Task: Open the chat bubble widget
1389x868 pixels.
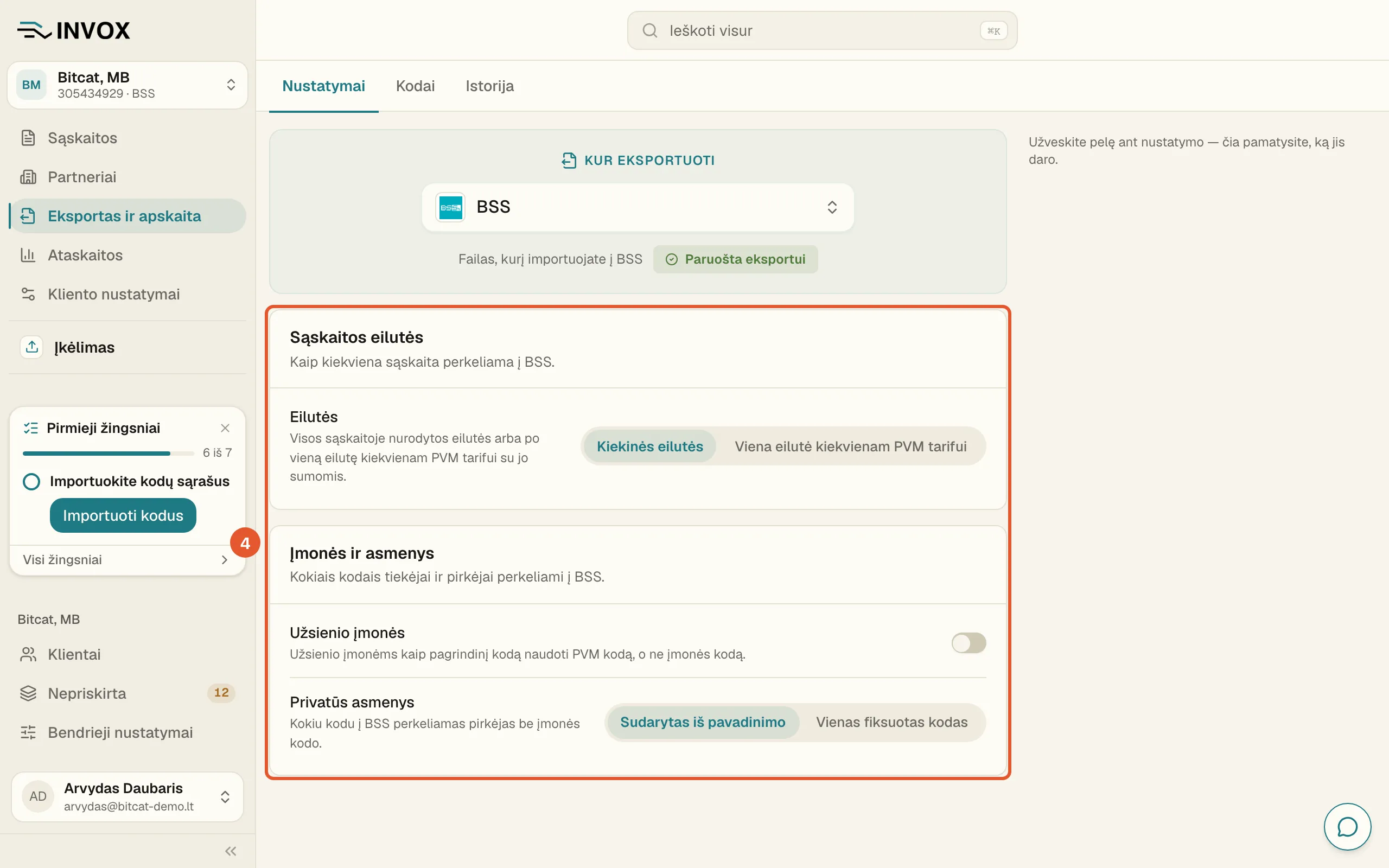Action: 1347,827
